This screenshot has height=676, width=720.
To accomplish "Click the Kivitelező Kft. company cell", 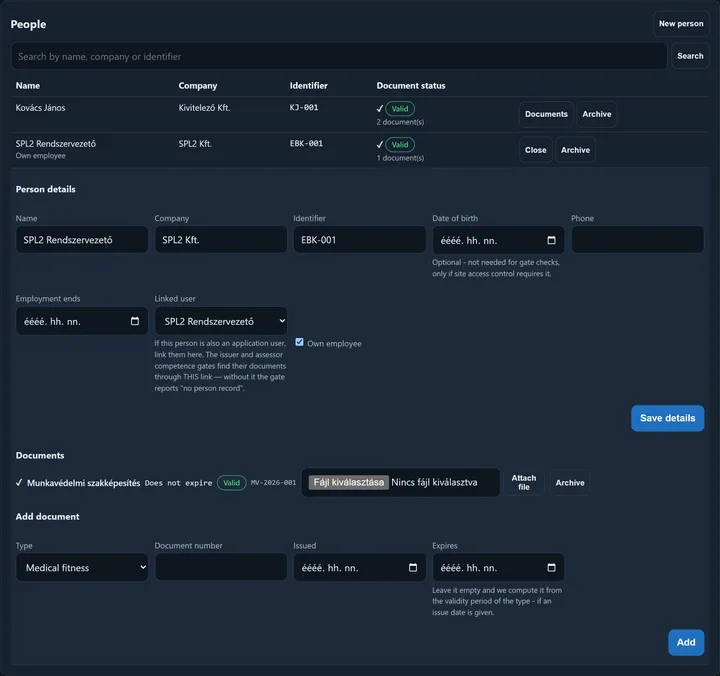I will [x=204, y=107].
